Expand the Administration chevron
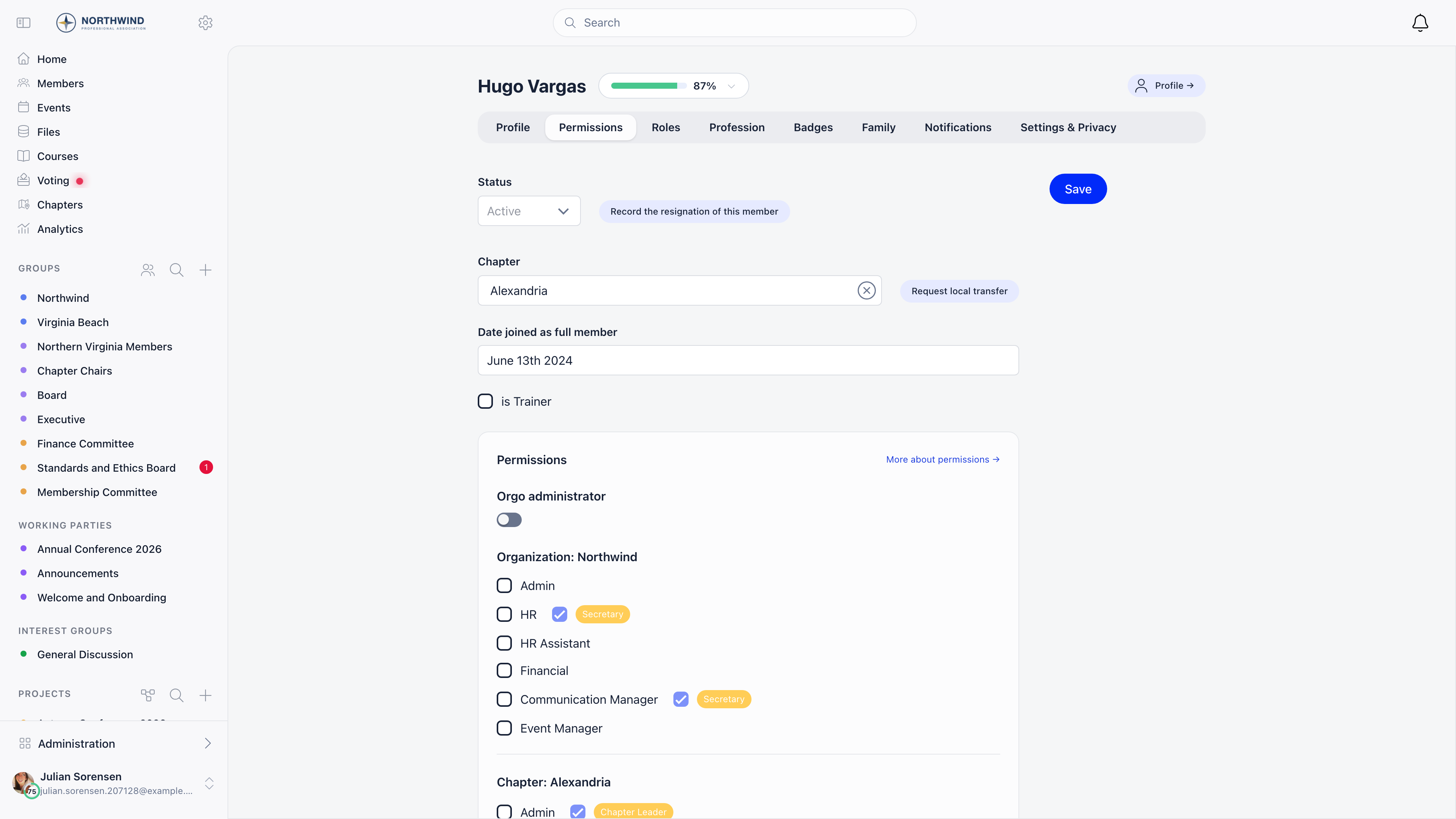The width and height of the screenshot is (1456, 819). click(x=207, y=743)
